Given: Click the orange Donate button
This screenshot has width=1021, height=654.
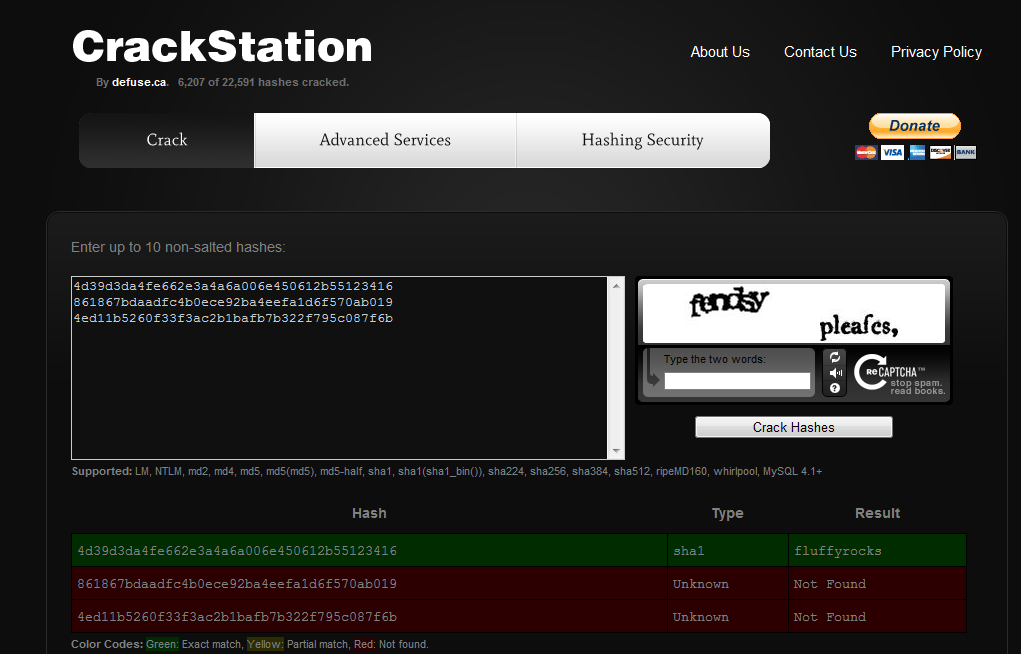Looking at the screenshot, I should (x=914, y=126).
